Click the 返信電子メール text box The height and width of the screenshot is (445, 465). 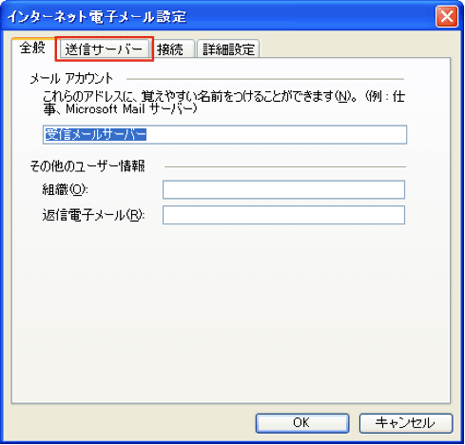[x=284, y=215]
